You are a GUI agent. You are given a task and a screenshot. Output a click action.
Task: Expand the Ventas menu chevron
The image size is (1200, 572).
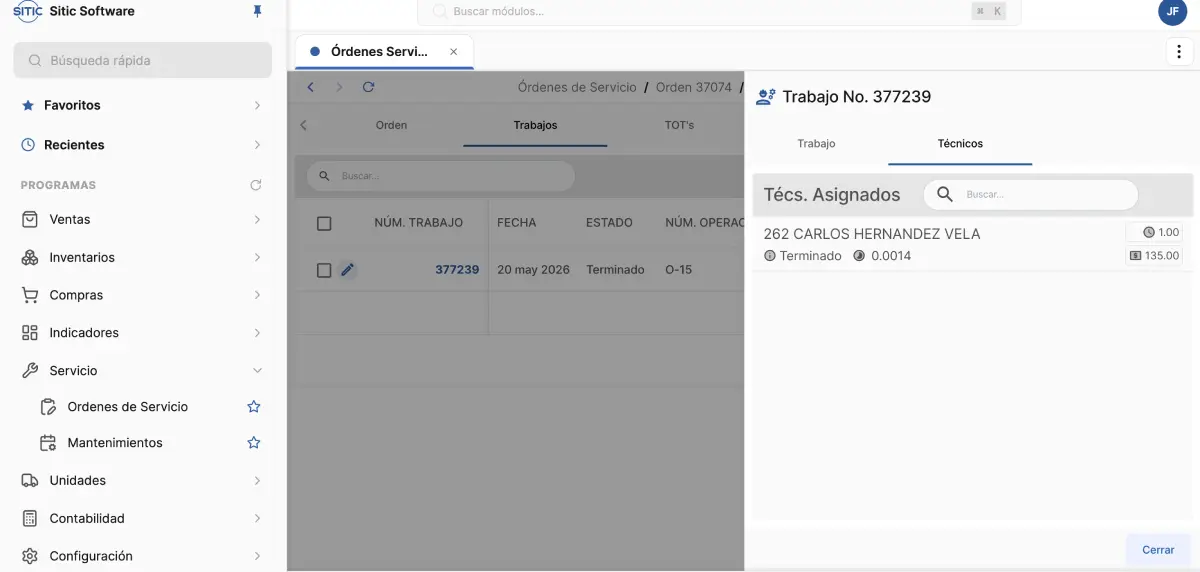(x=257, y=219)
